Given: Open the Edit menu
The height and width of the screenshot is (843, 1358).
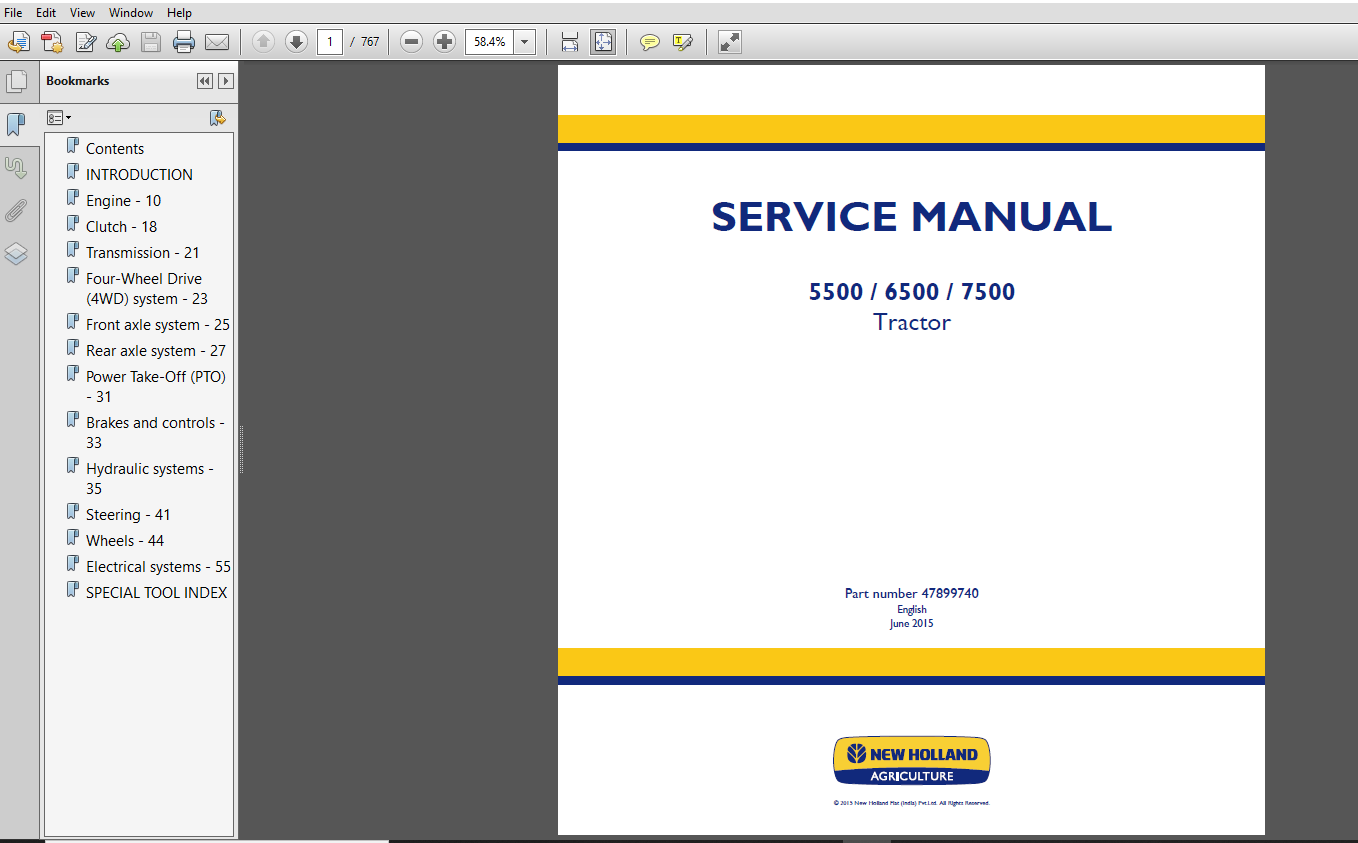Looking at the screenshot, I should [x=46, y=13].
